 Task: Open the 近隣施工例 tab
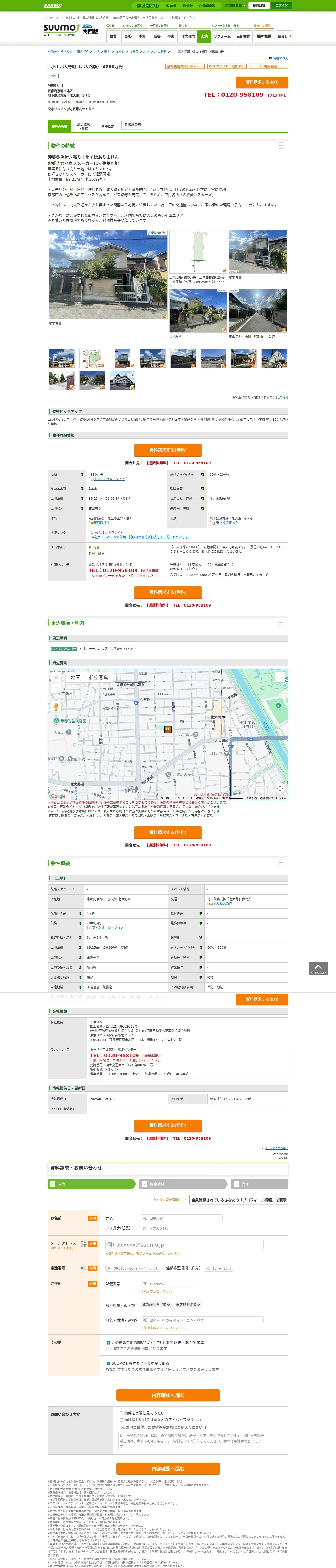point(132,125)
